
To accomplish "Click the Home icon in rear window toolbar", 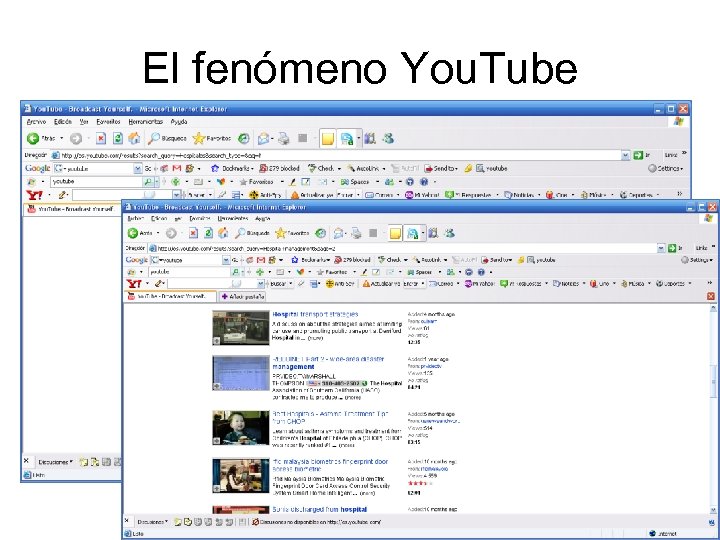I will (134, 138).
